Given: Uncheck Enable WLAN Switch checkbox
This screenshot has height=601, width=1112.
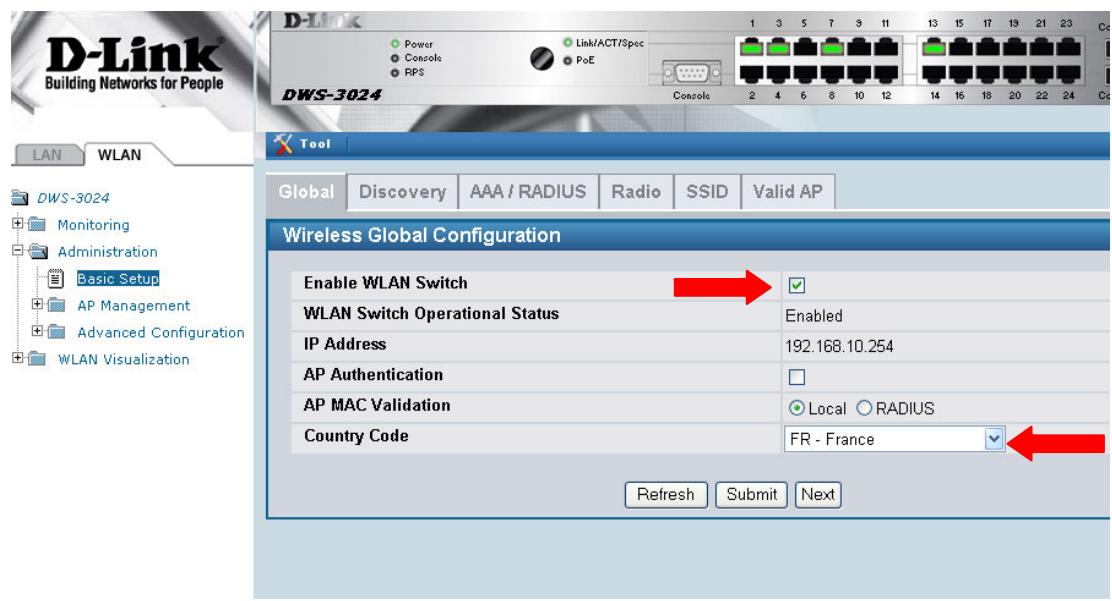Looking at the screenshot, I should coord(796,285).
